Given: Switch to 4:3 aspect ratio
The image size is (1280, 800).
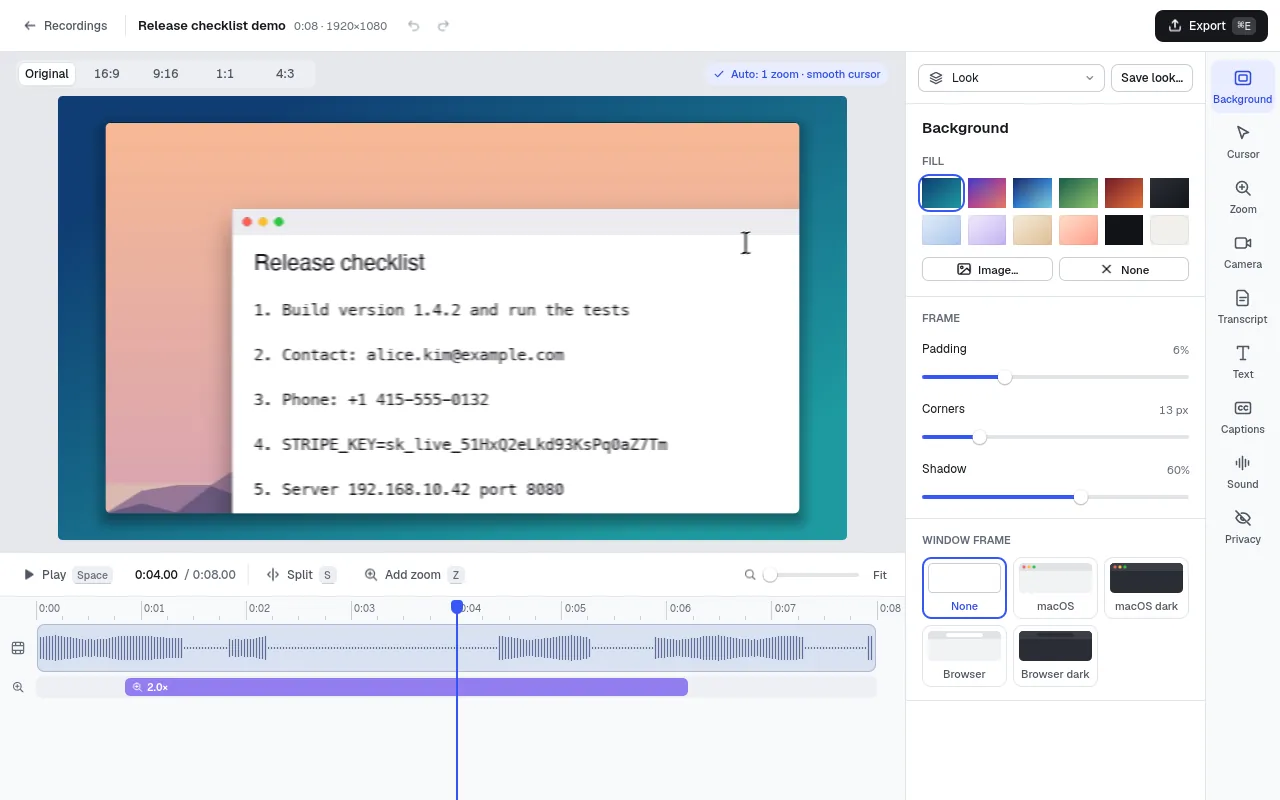Looking at the screenshot, I should pyautogui.click(x=285, y=74).
